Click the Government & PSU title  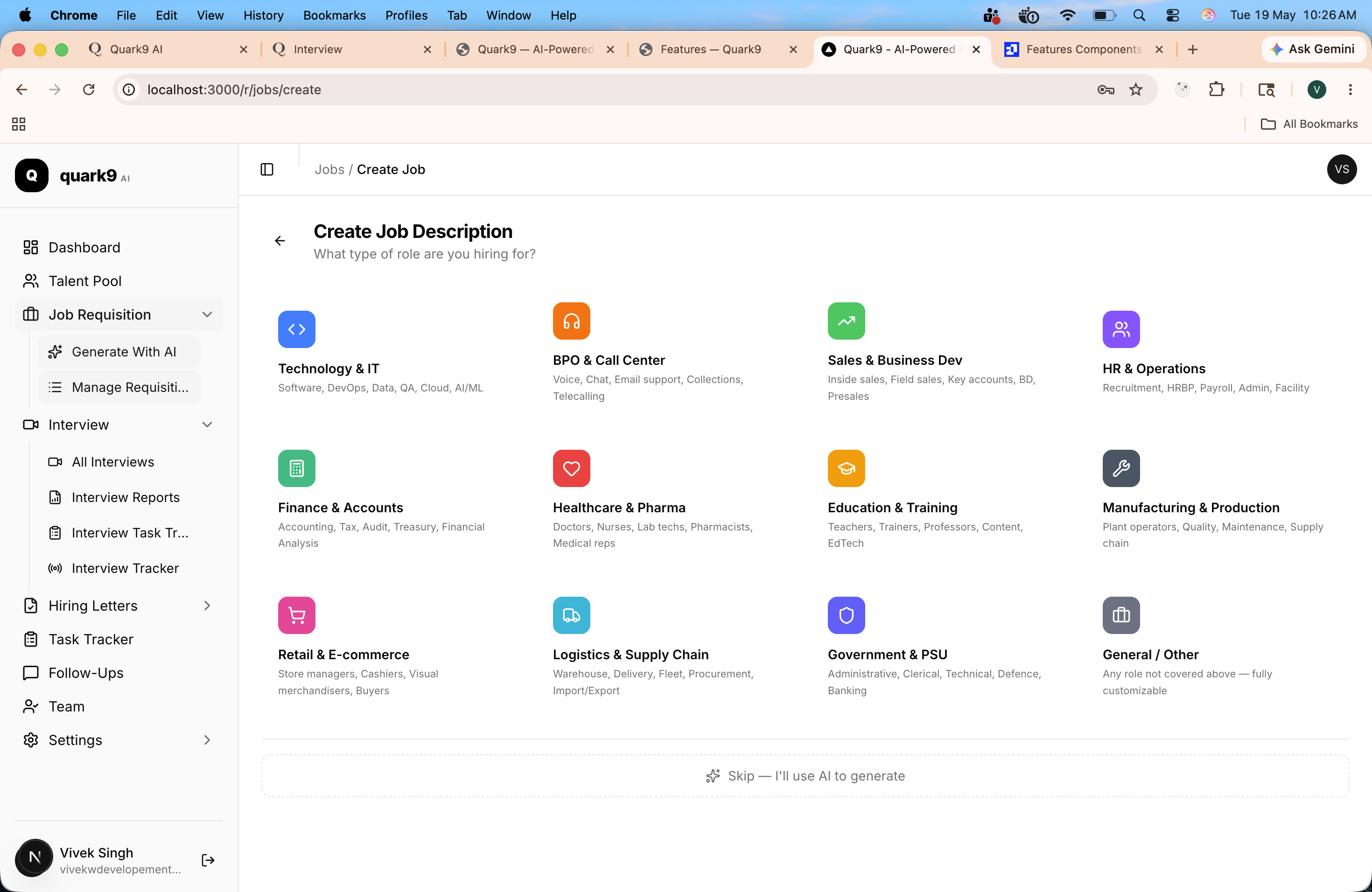point(887,655)
